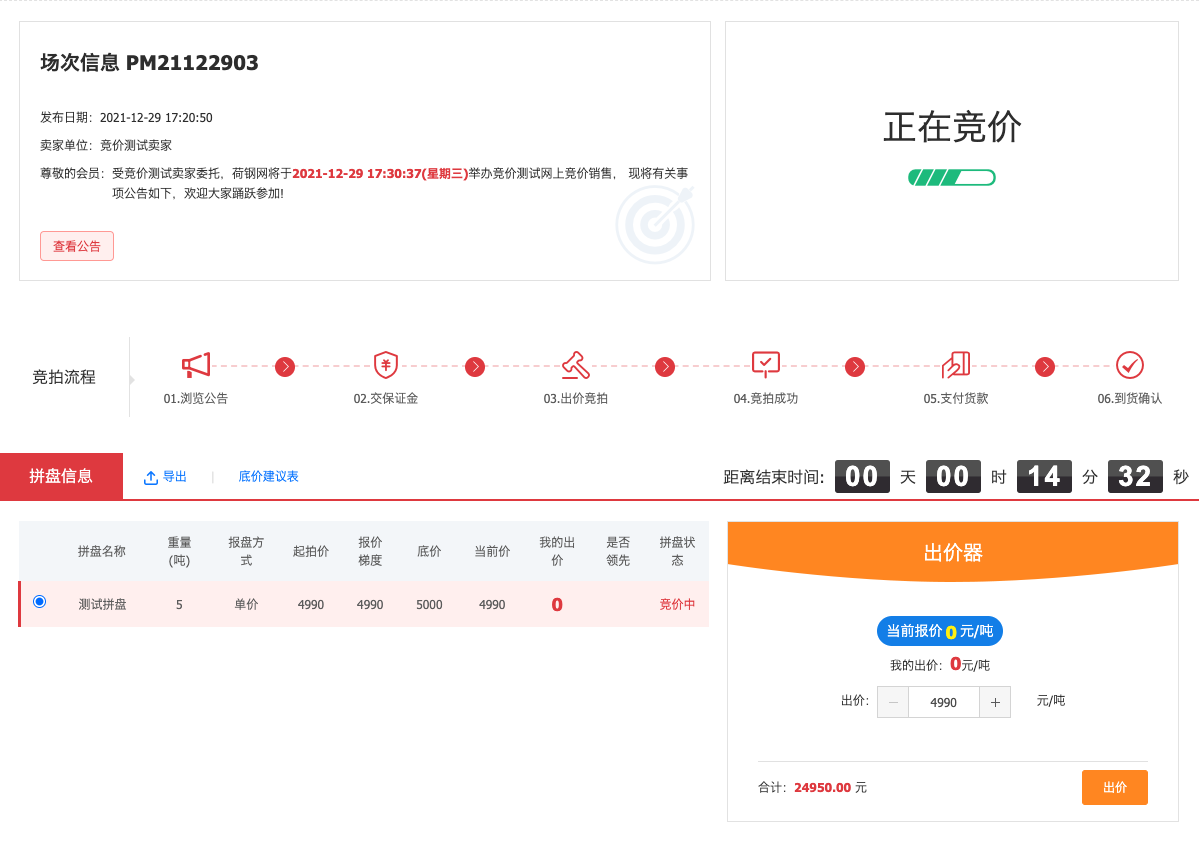Click the 查看公告 button
Screen dimensions: 1202x853
click(77, 246)
